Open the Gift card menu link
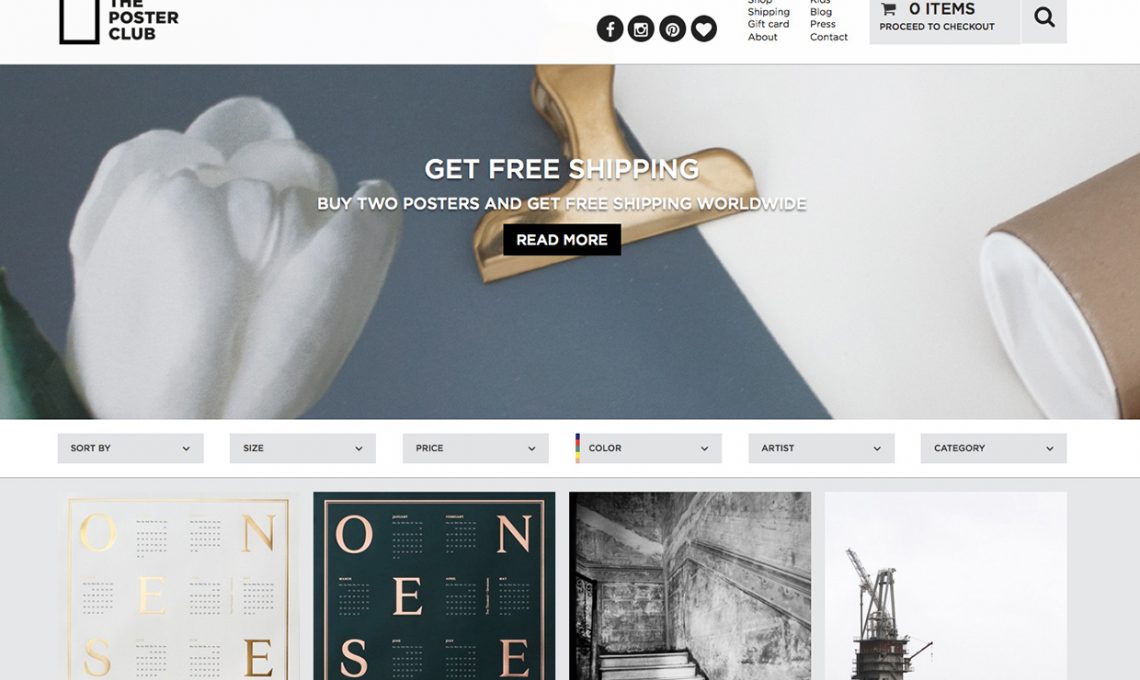 pos(768,24)
